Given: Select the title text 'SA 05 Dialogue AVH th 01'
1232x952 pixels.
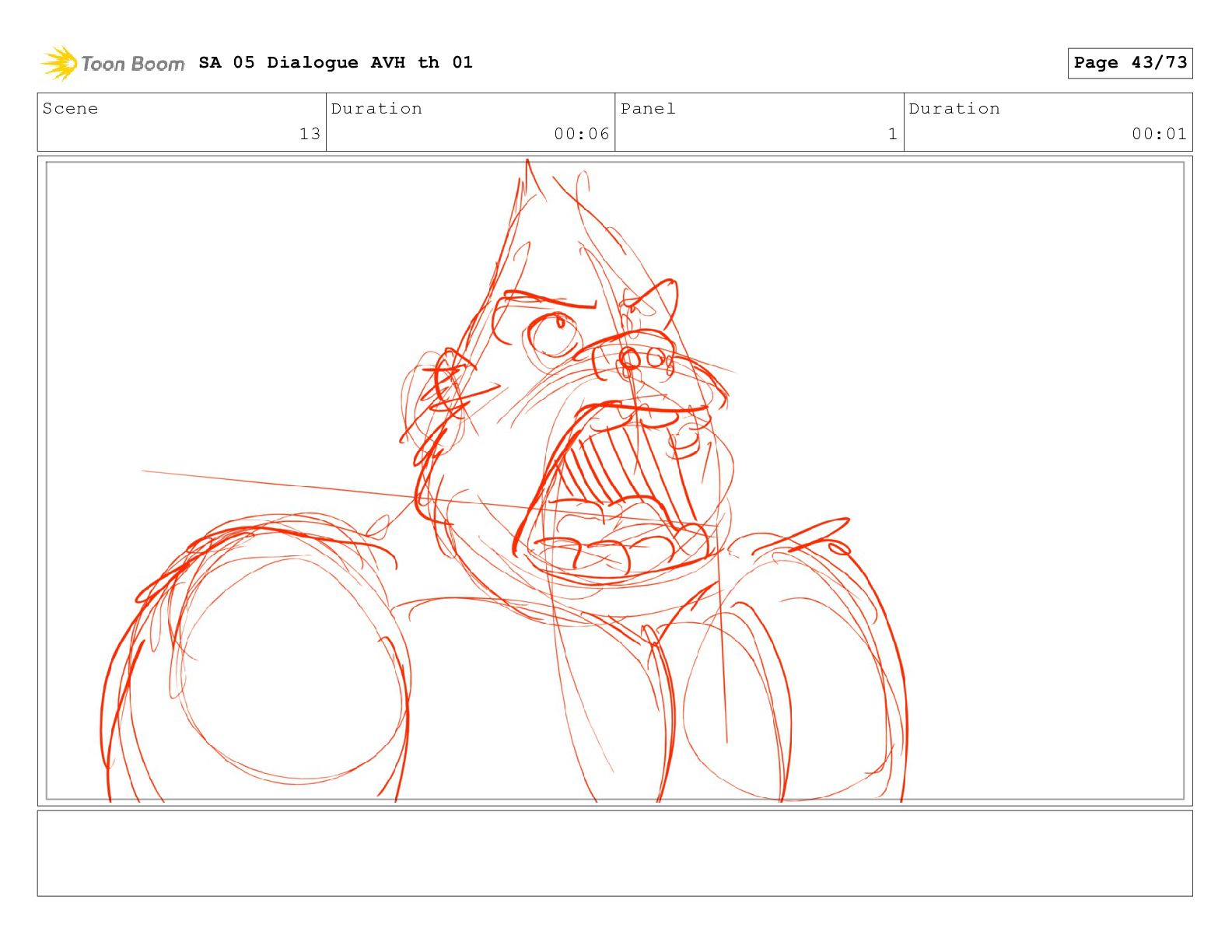Looking at the screenshot, I should [x=335, y=62].
